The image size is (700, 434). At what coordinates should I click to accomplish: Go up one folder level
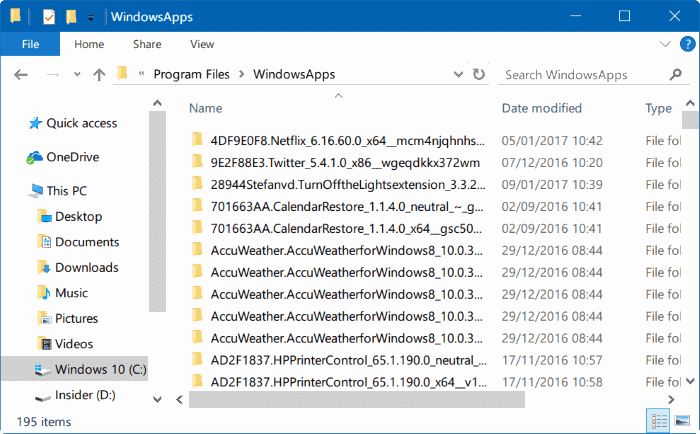coord(99,75)
